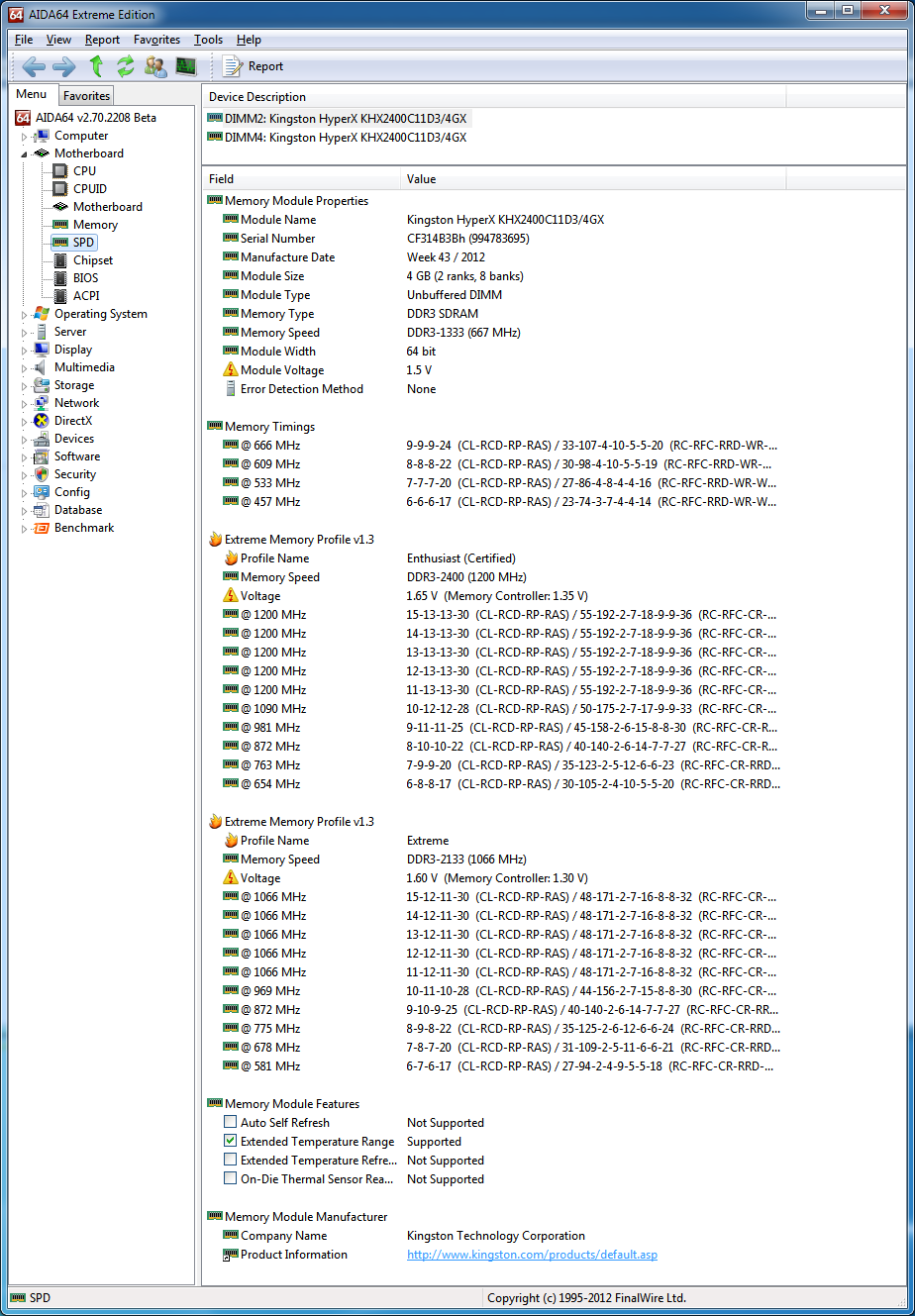Select the Module Voltage row
The image size is (915, 1316).
pos(495,370)
